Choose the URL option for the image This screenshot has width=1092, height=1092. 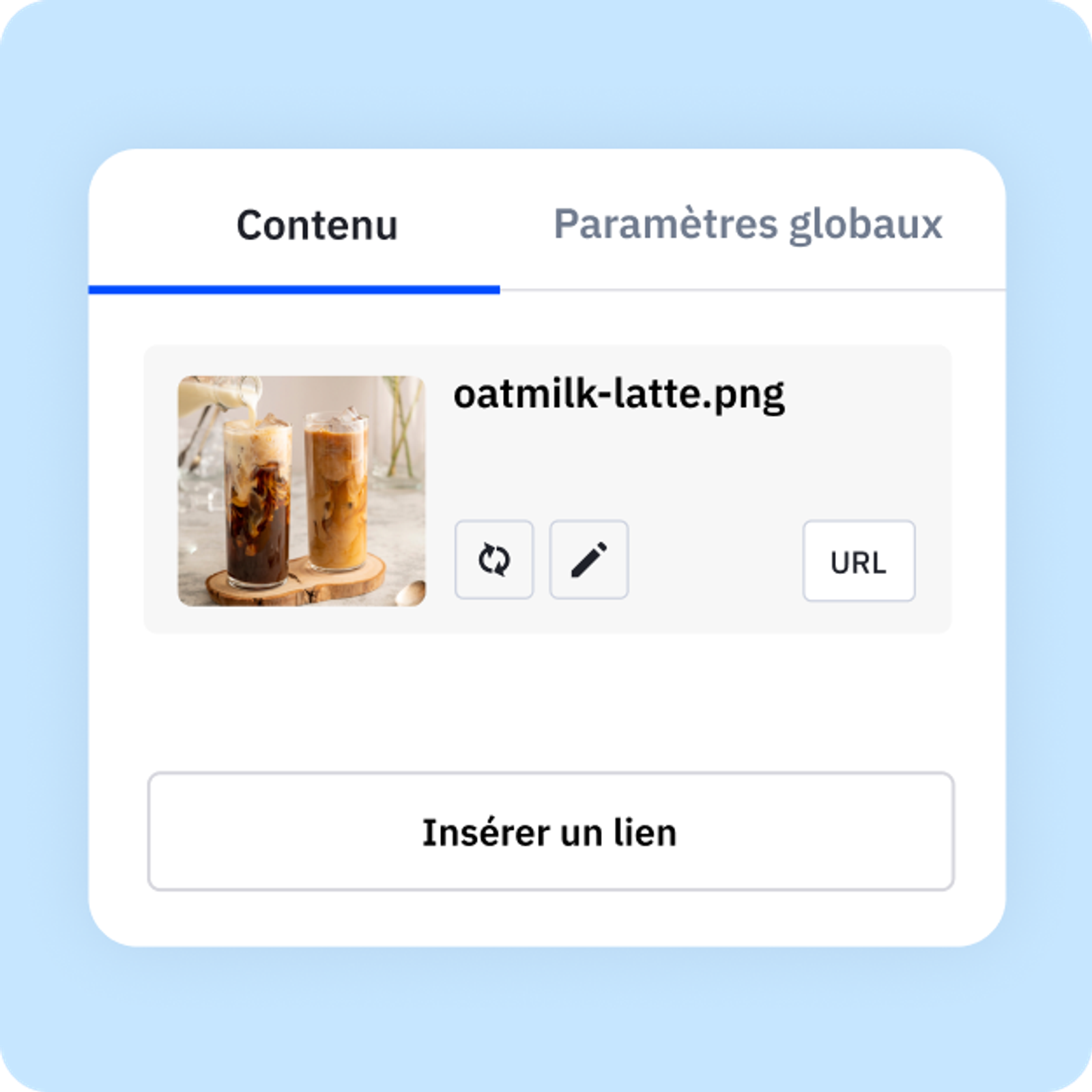[858, 561]
